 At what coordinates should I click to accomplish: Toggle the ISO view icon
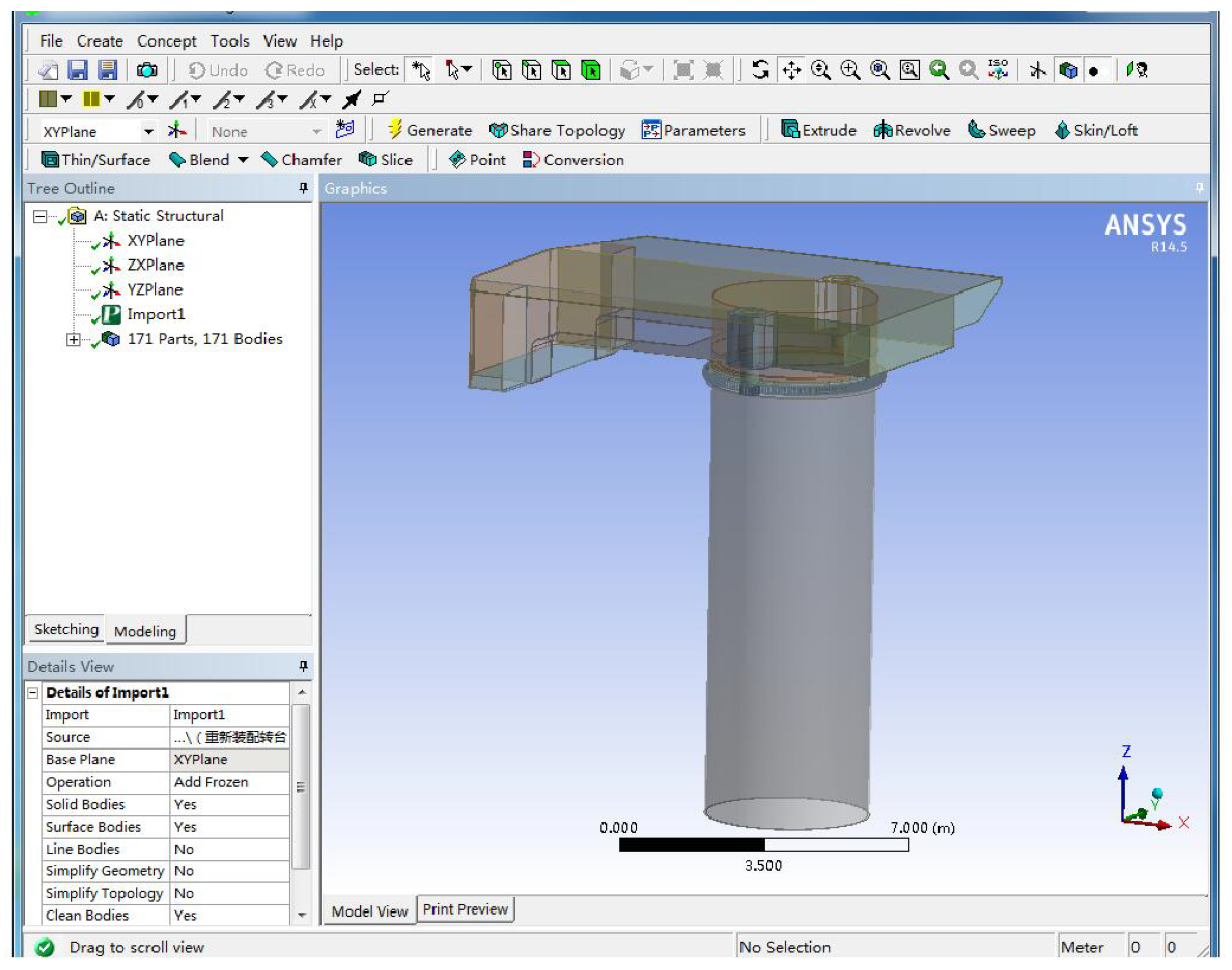click(x=998, y=70)
